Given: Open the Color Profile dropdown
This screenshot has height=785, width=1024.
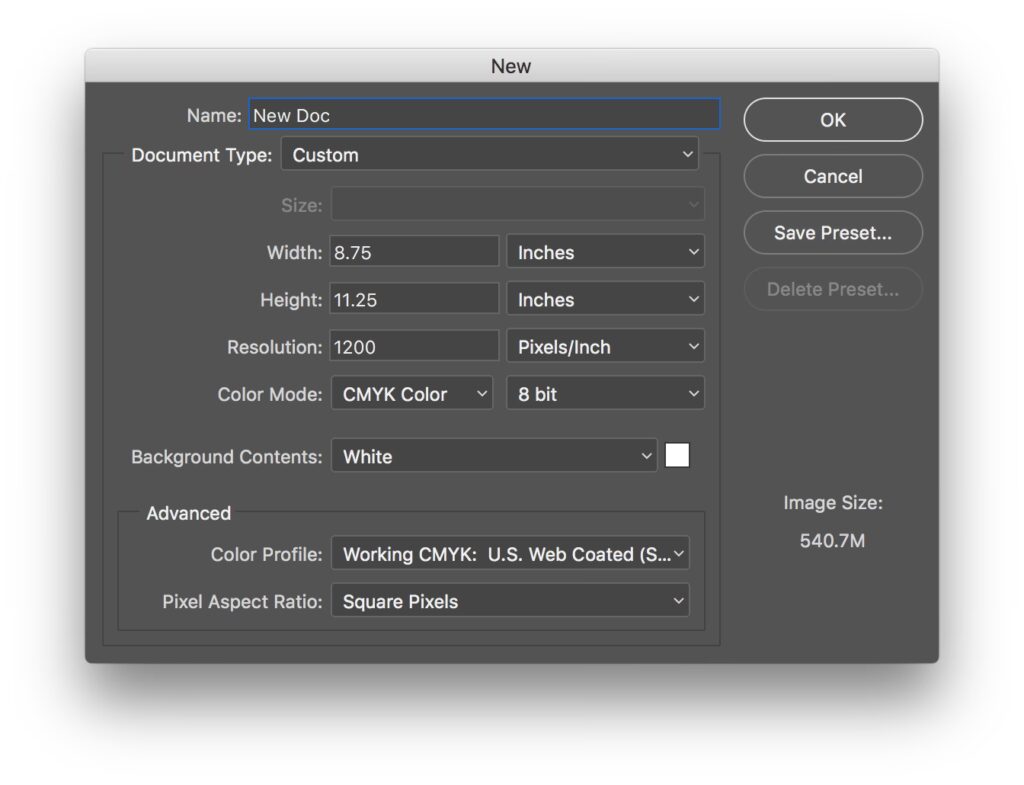Looking at the screenshot, I should 510,554.
